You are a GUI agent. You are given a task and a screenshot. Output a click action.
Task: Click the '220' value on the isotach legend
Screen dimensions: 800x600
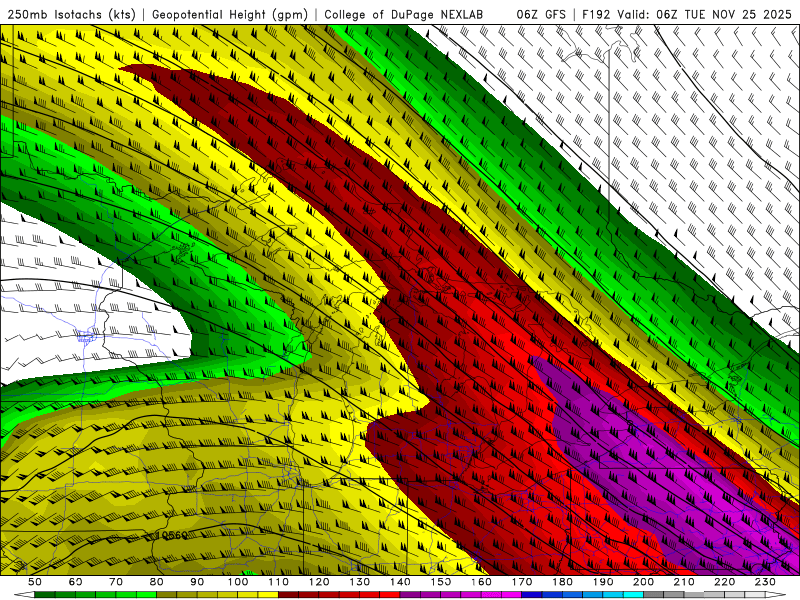pos(724,582)
